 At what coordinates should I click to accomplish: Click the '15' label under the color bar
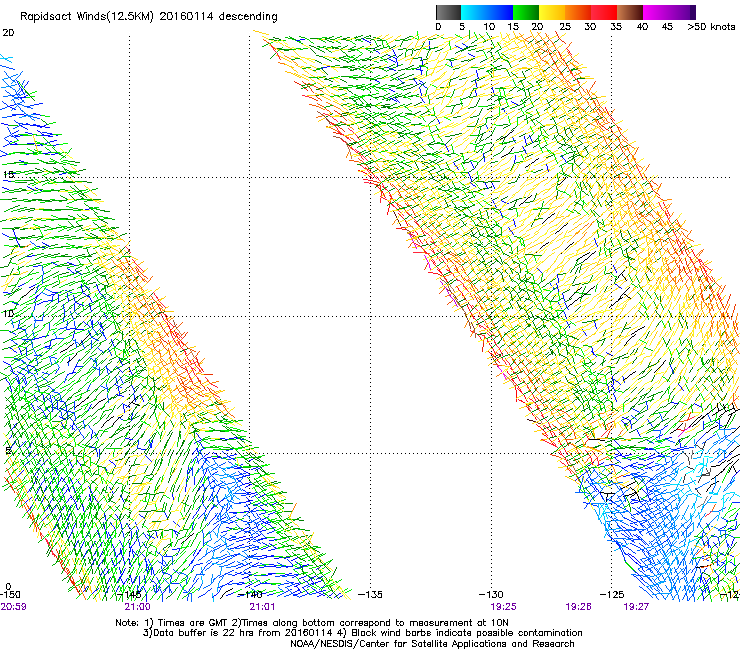[x=513, y=27]
